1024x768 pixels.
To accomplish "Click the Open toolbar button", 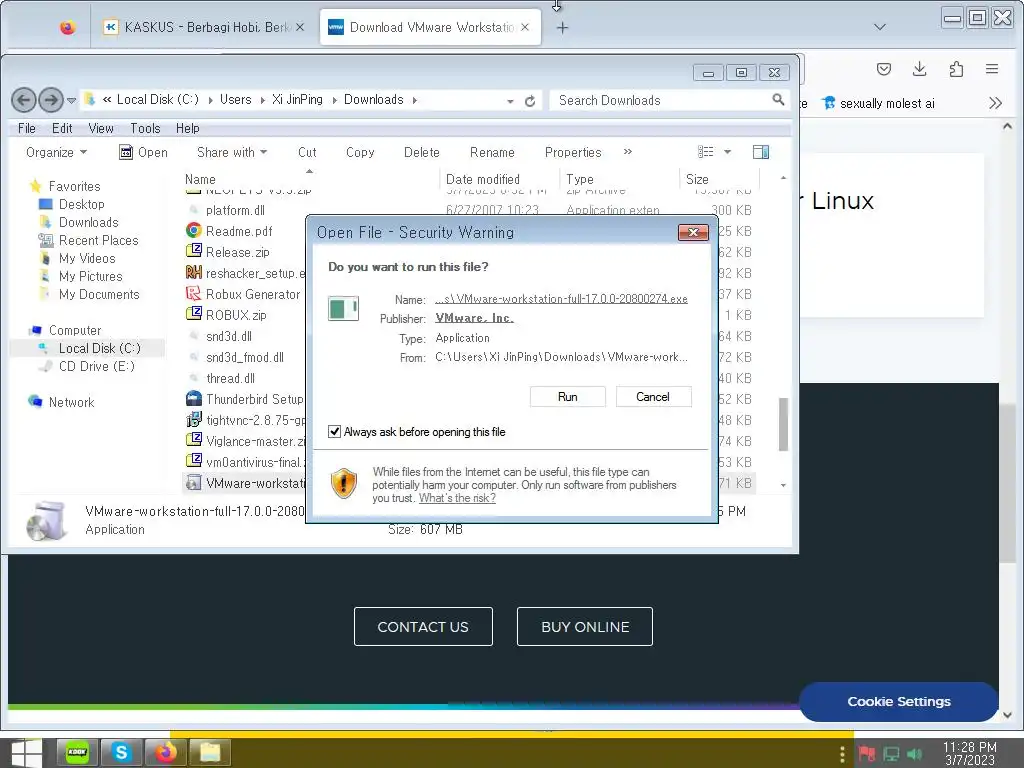I will (144, 152).
